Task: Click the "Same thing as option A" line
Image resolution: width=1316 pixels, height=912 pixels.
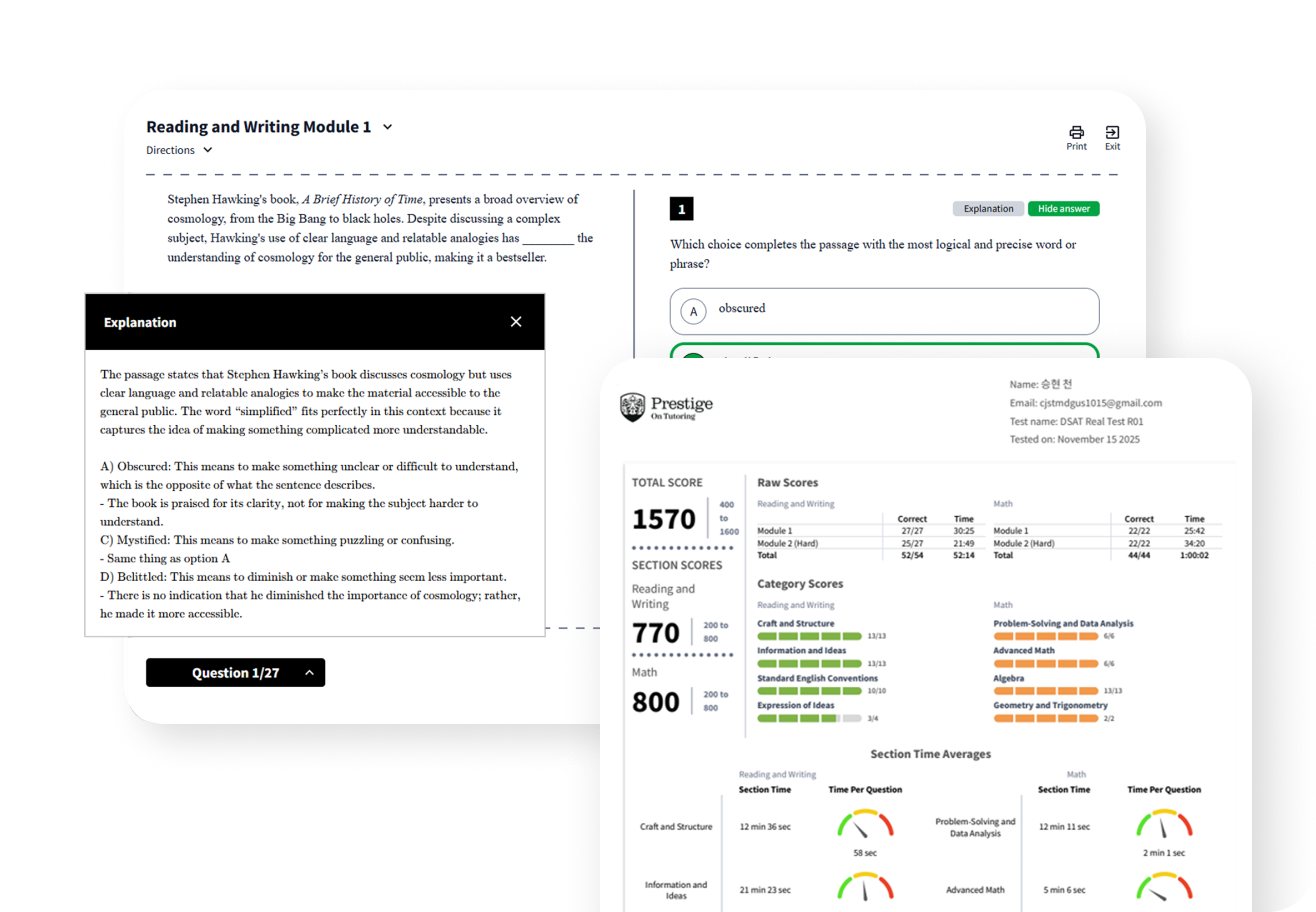Action: pyautogui.click(x=165, y=558)
